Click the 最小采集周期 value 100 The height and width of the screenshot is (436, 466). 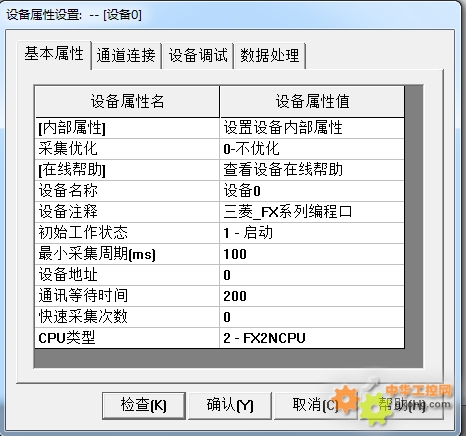312,254
